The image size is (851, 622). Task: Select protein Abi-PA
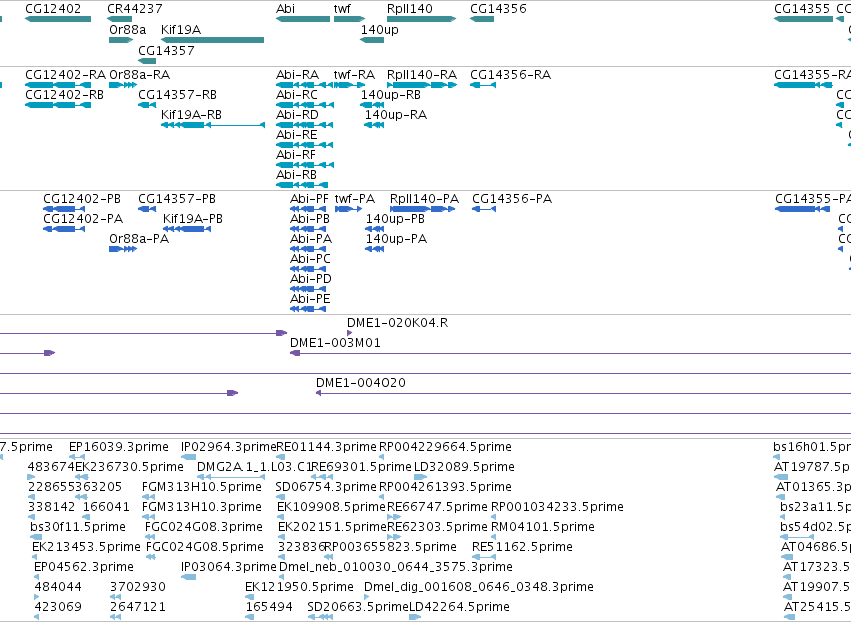point(308,249)
